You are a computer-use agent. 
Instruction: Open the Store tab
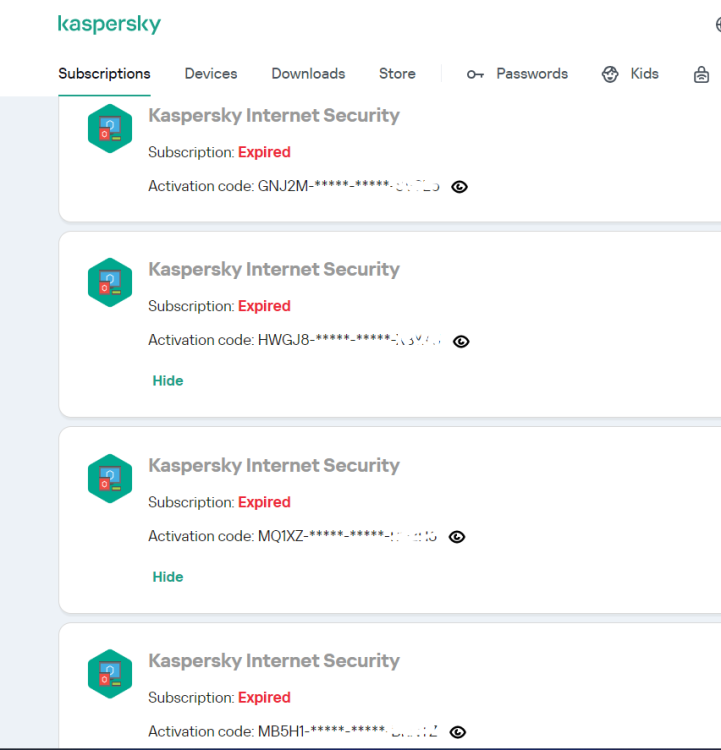[x=397, y=74]
